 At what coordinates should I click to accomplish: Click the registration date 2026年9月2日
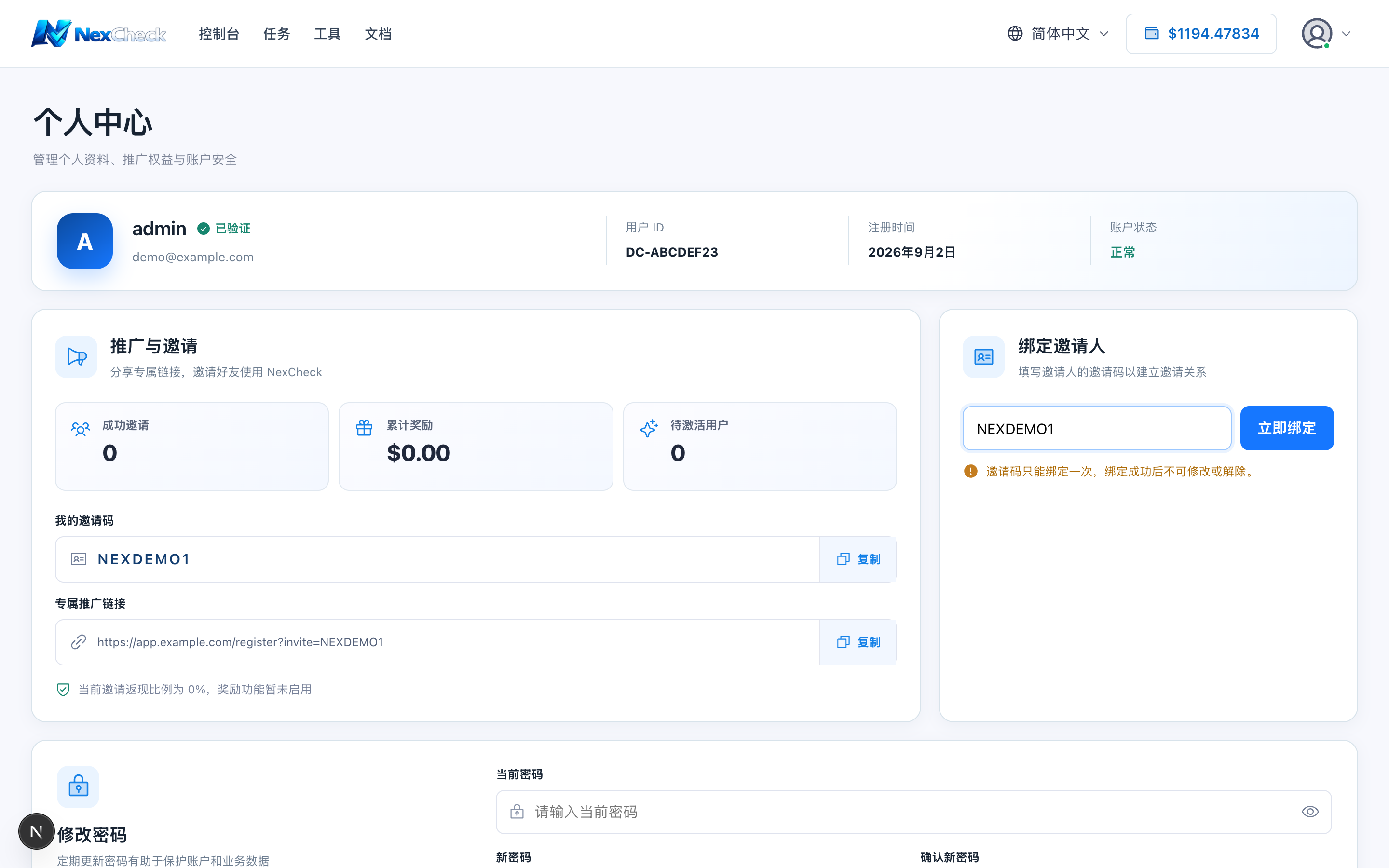tap(912, 252)
